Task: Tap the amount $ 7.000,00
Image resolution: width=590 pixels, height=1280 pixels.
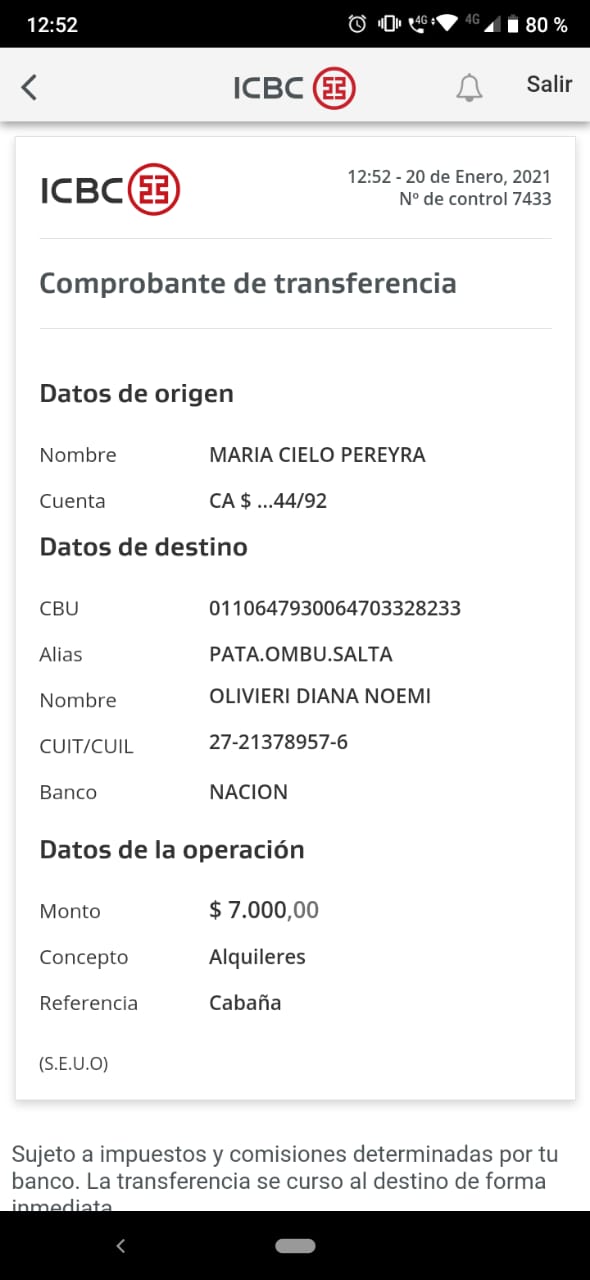Action: [x=264, y=910]
